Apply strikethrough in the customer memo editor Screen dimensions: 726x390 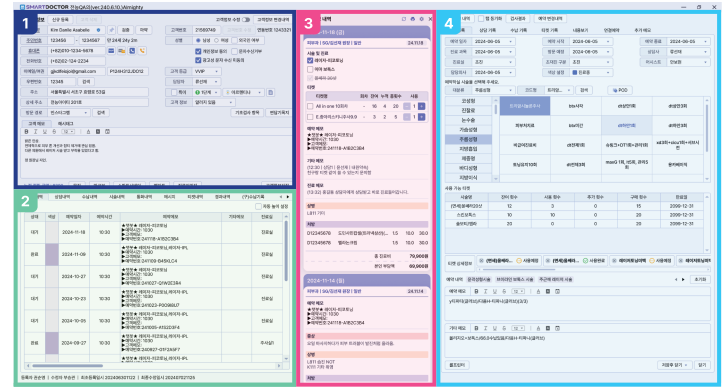(x=54, y=132)
